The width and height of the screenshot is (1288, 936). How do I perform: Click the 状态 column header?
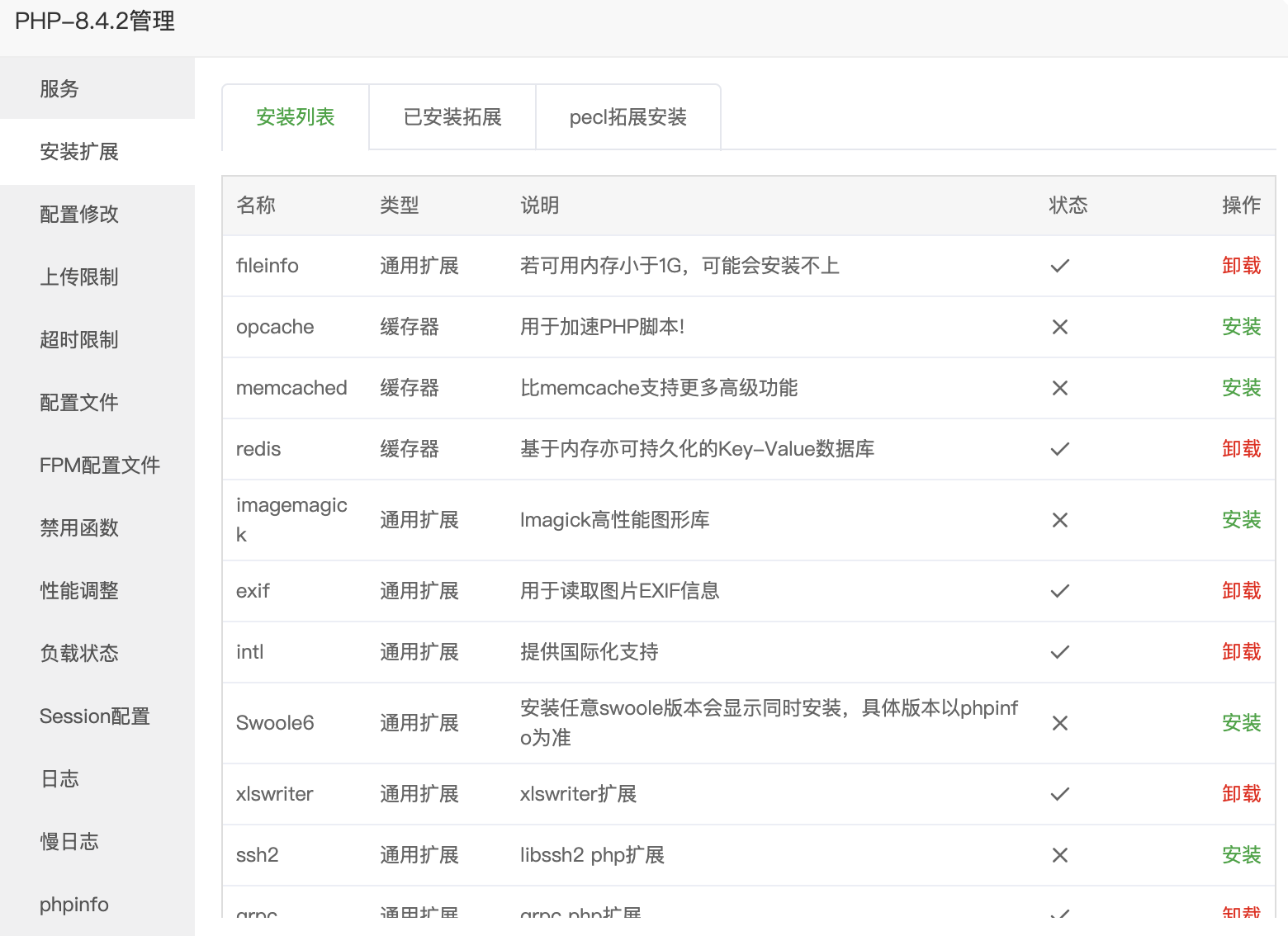click(x=1068, y=206)
